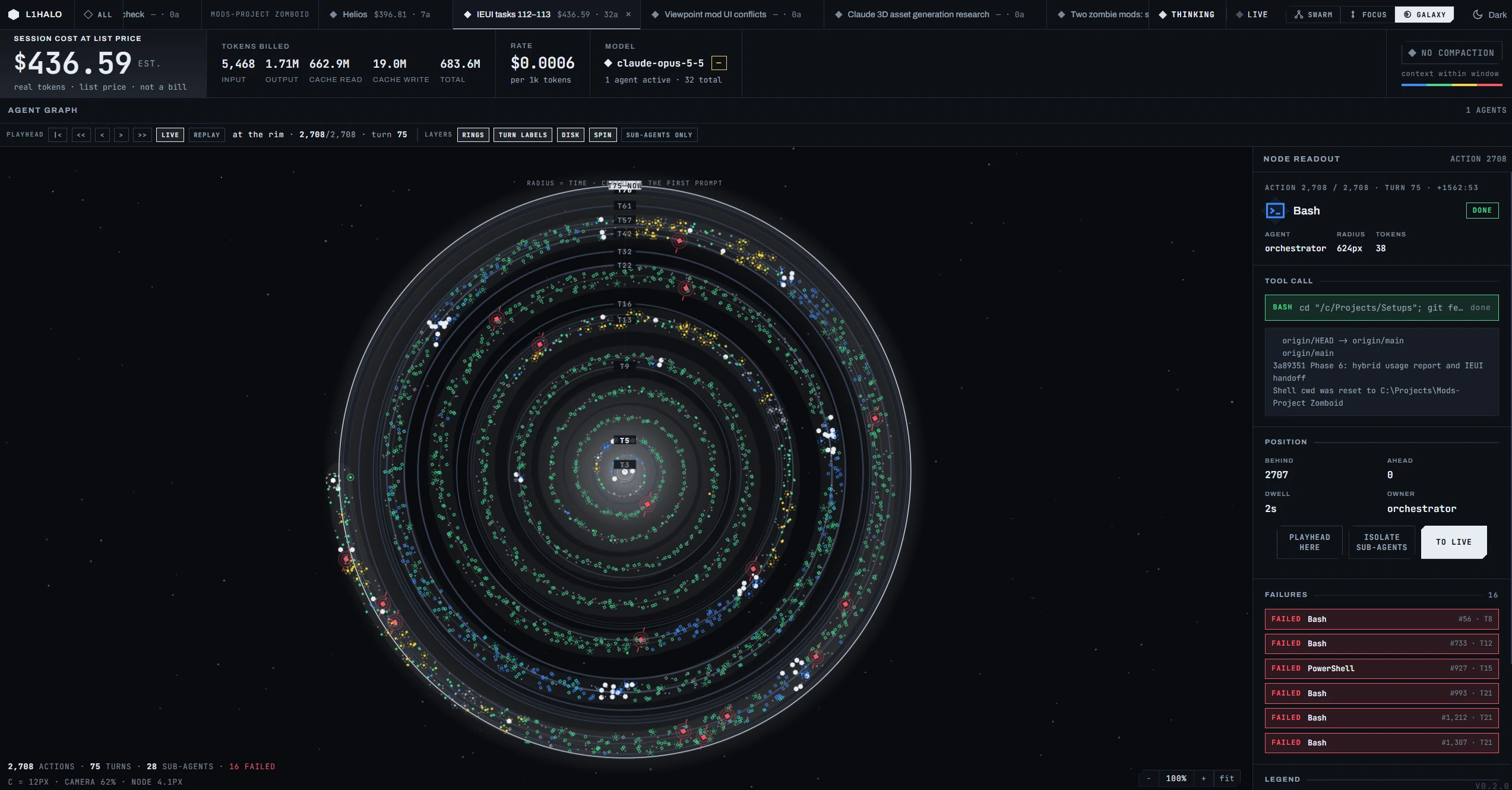Toggle the RINGS layer
Screen dimensions: 1512x790
click(473, 135)
